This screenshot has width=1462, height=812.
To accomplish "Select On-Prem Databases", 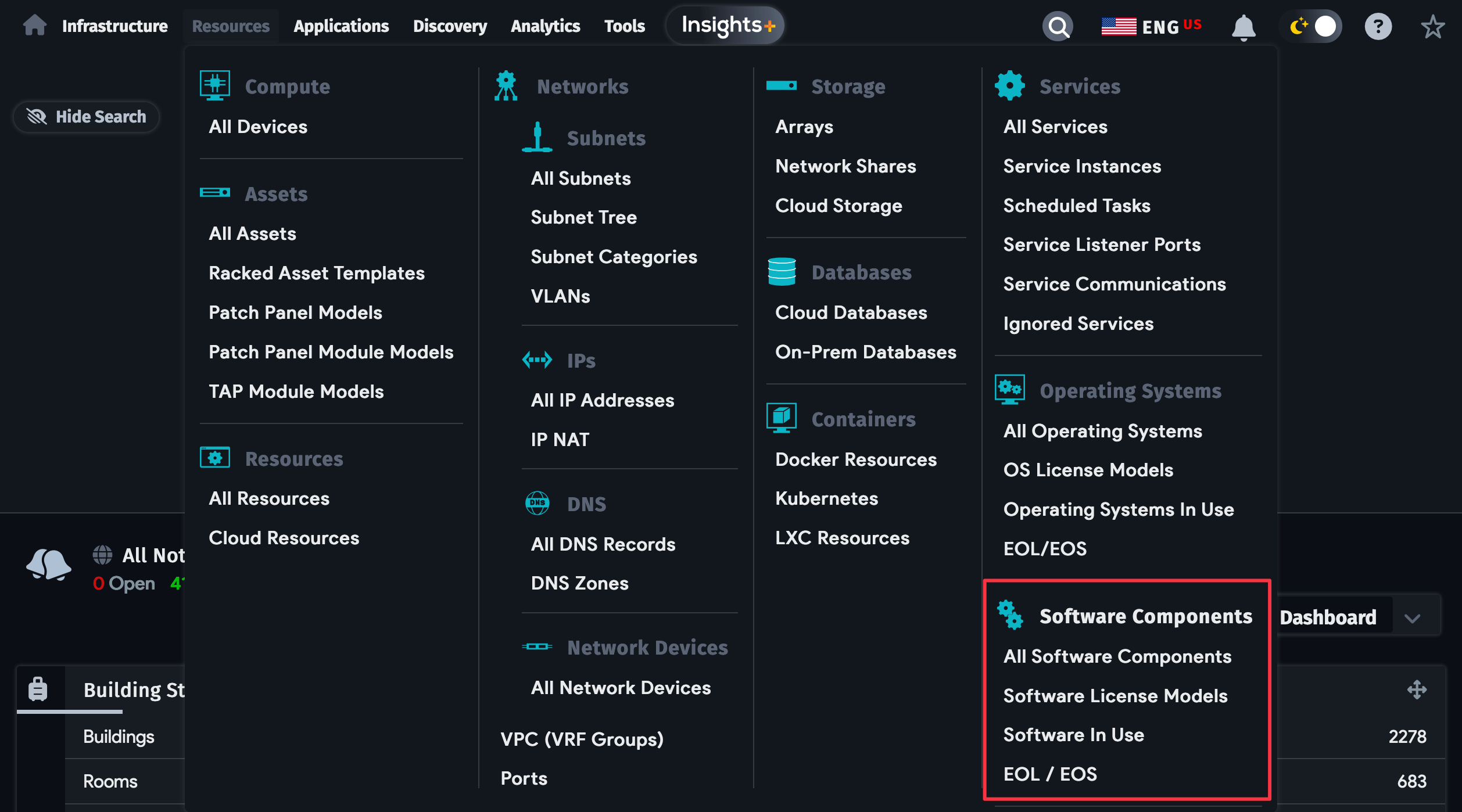I will click(865, 351).
